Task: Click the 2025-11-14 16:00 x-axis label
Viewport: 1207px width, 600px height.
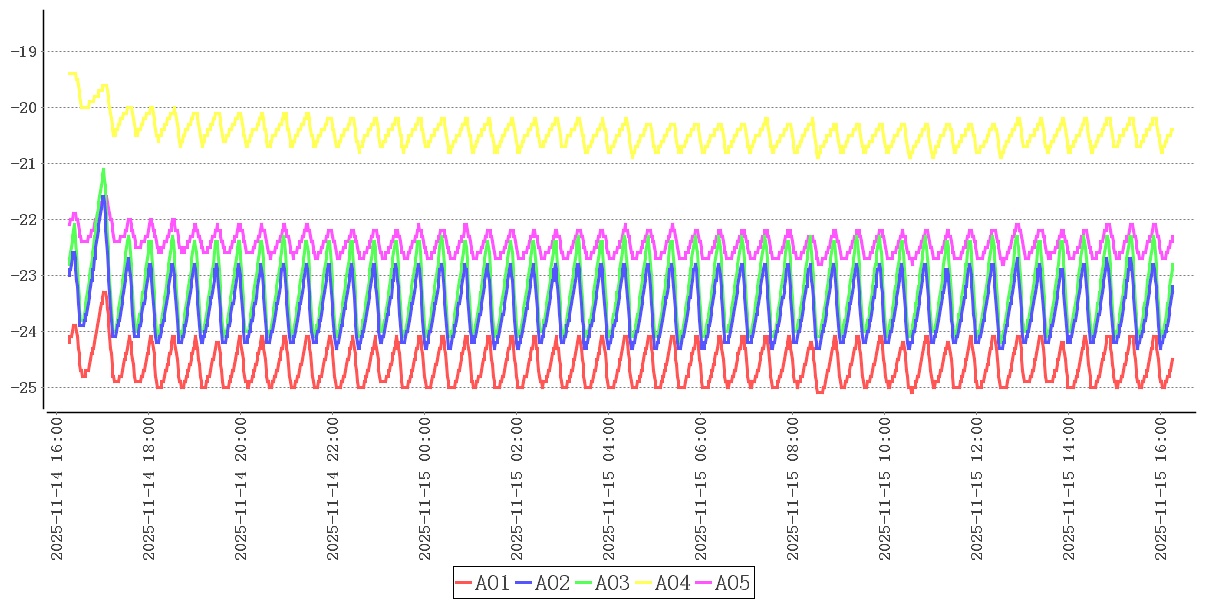Action: pos(58,489)
